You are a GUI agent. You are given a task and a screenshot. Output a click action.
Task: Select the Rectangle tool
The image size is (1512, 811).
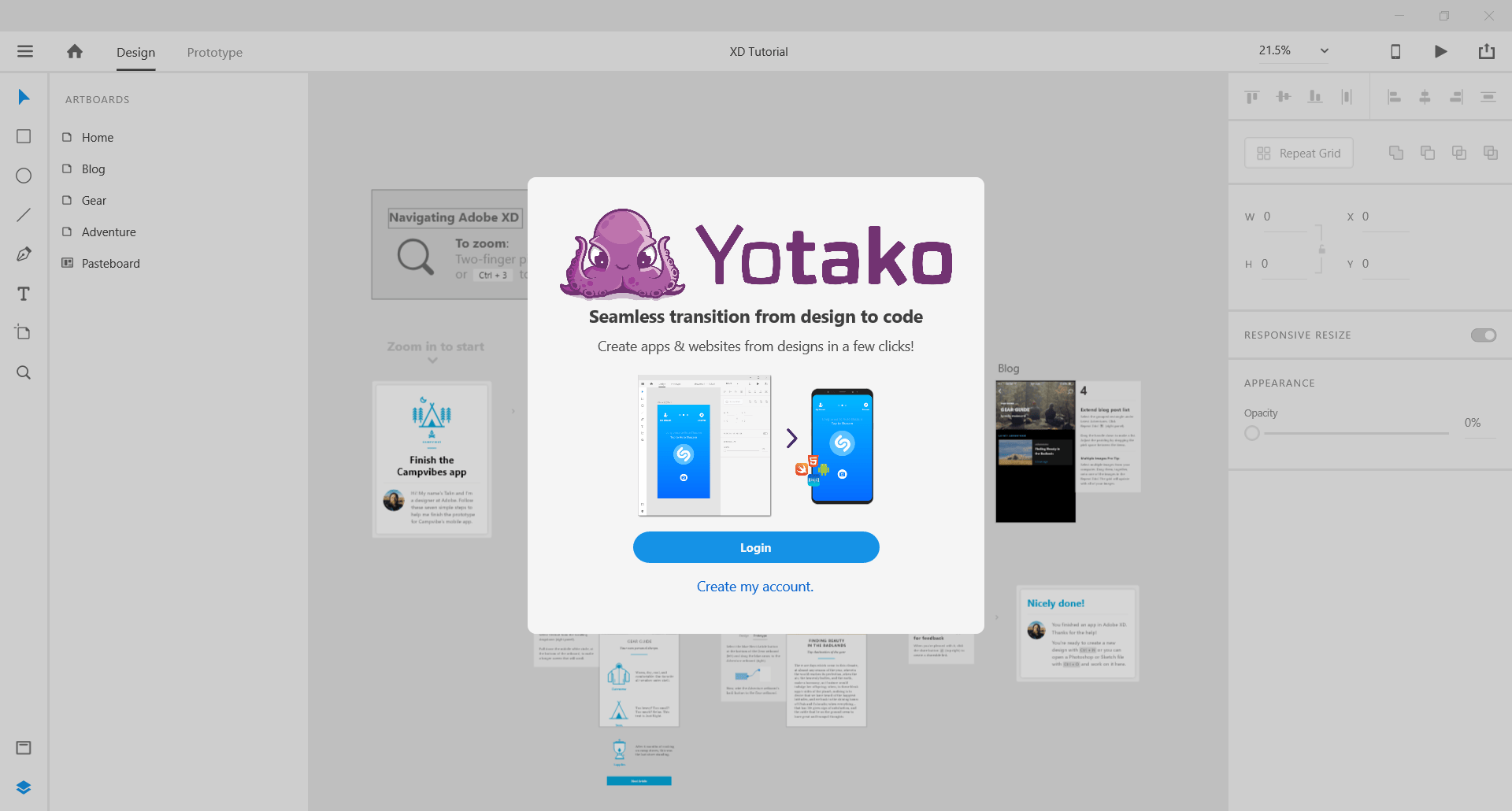[x=23, y=136]
